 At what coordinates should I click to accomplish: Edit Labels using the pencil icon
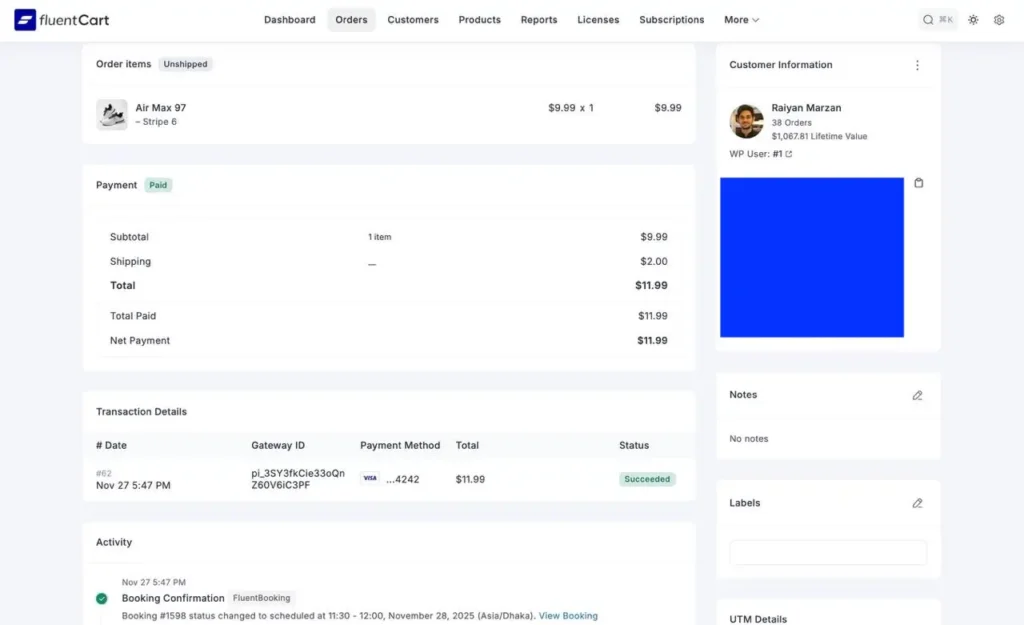(x=917, y=503)
